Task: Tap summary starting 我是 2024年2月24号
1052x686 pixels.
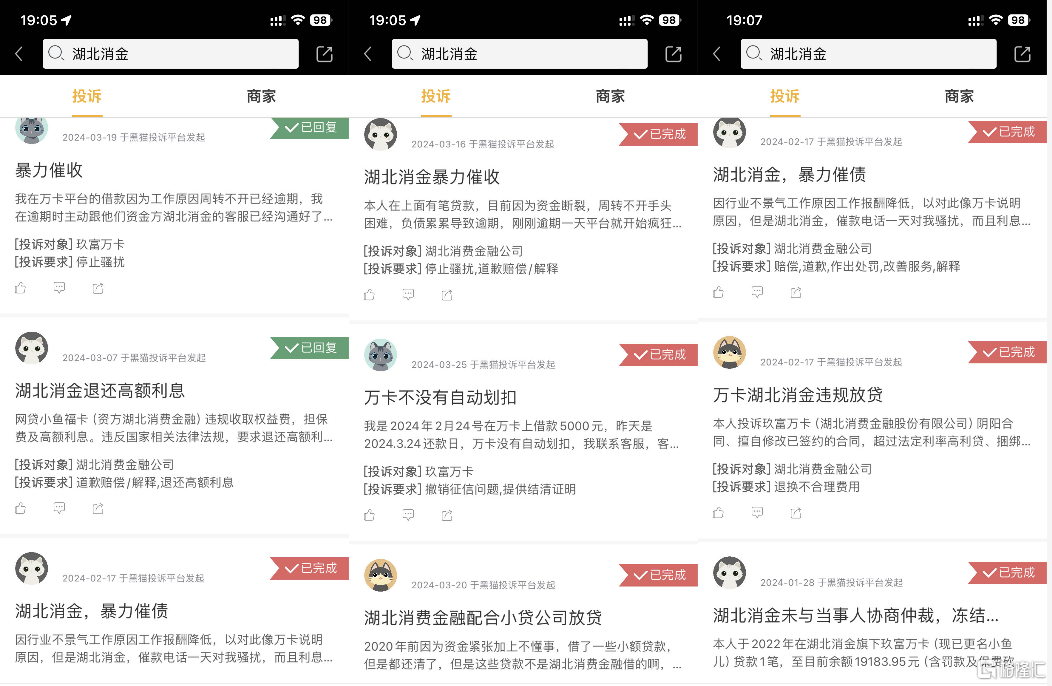Action: click(521, 435)
